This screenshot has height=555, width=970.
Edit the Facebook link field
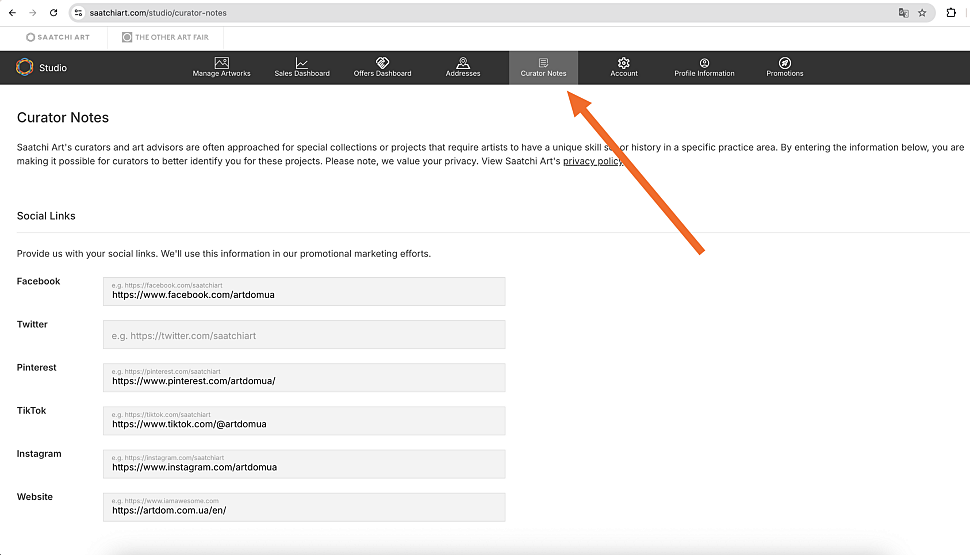tap(304, 291)
